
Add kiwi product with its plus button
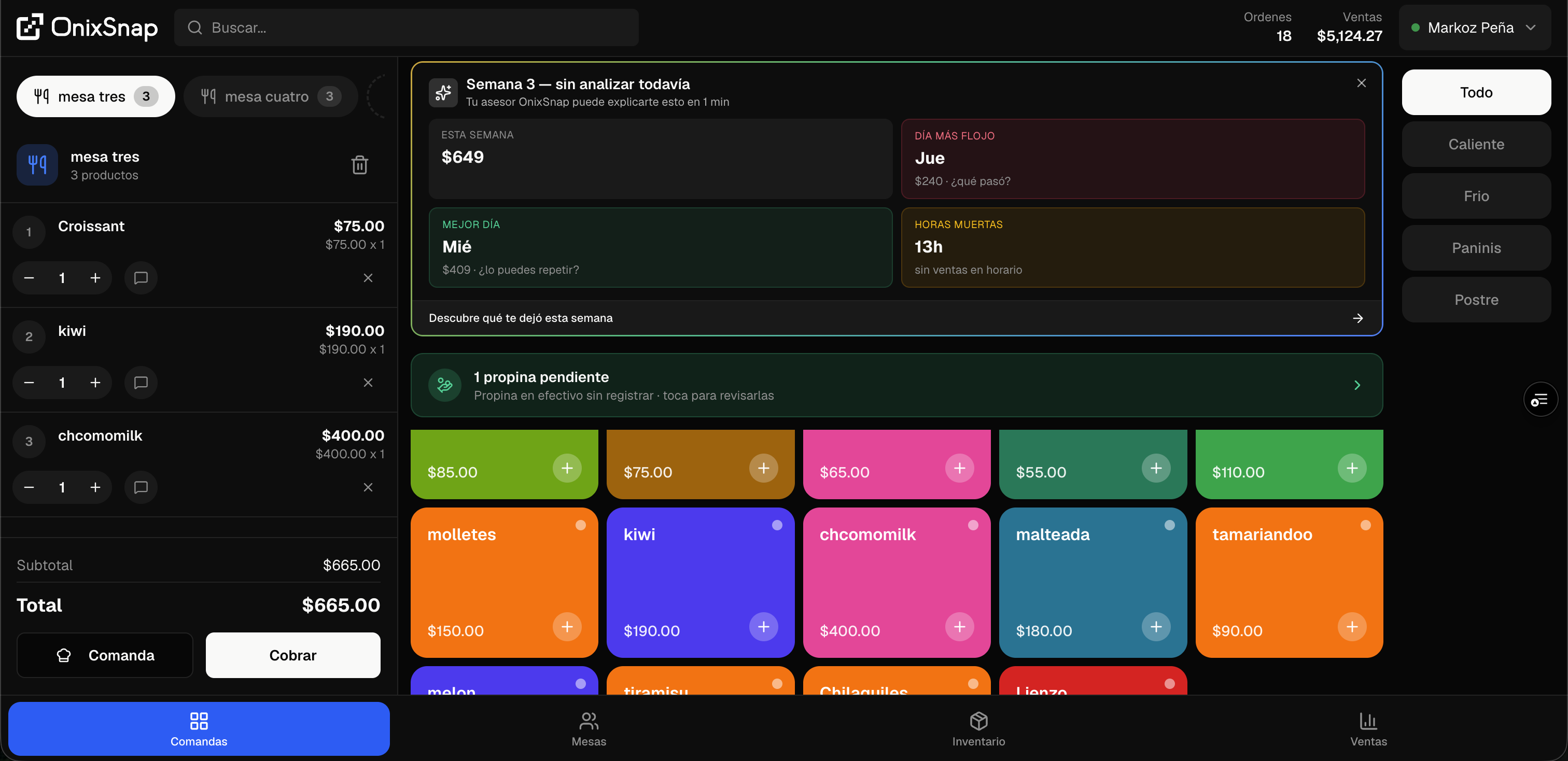coord(763,627)
